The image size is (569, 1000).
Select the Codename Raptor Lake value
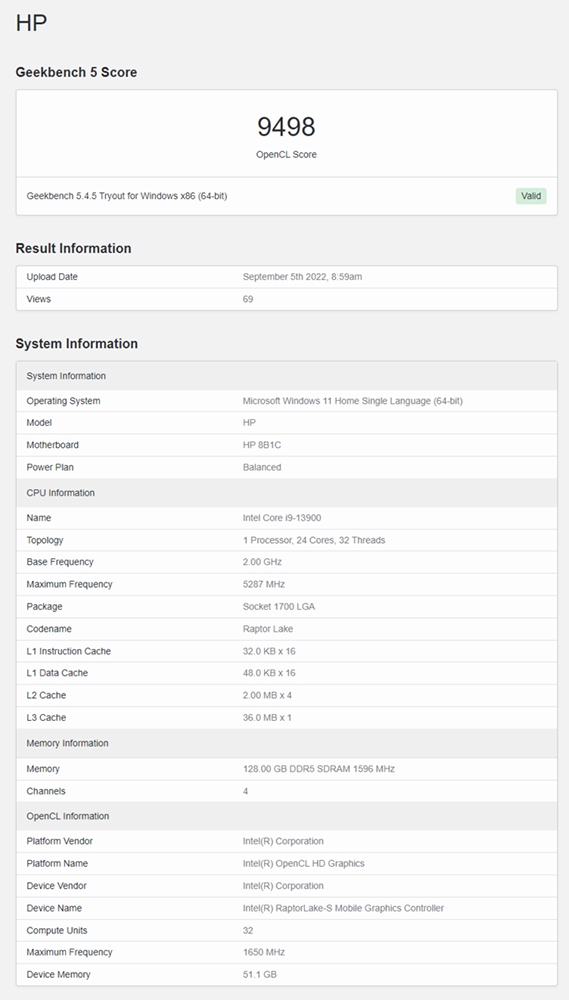tap(268, 629)
